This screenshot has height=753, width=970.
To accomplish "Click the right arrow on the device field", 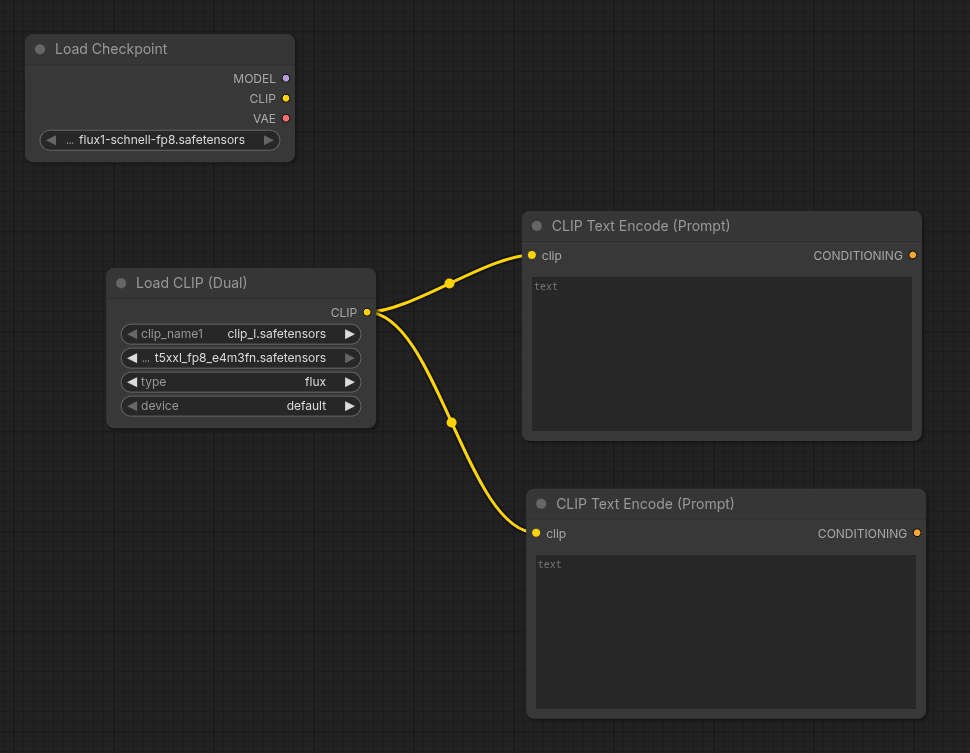I will 350,406.
